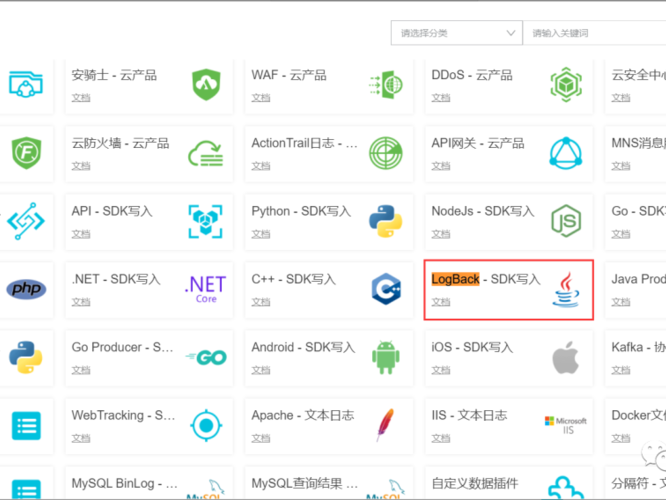Open the 文档 link under Android SDK写入
Image resolution: width=666 pixels, height=500 pixels.
[x=261, y=370]
